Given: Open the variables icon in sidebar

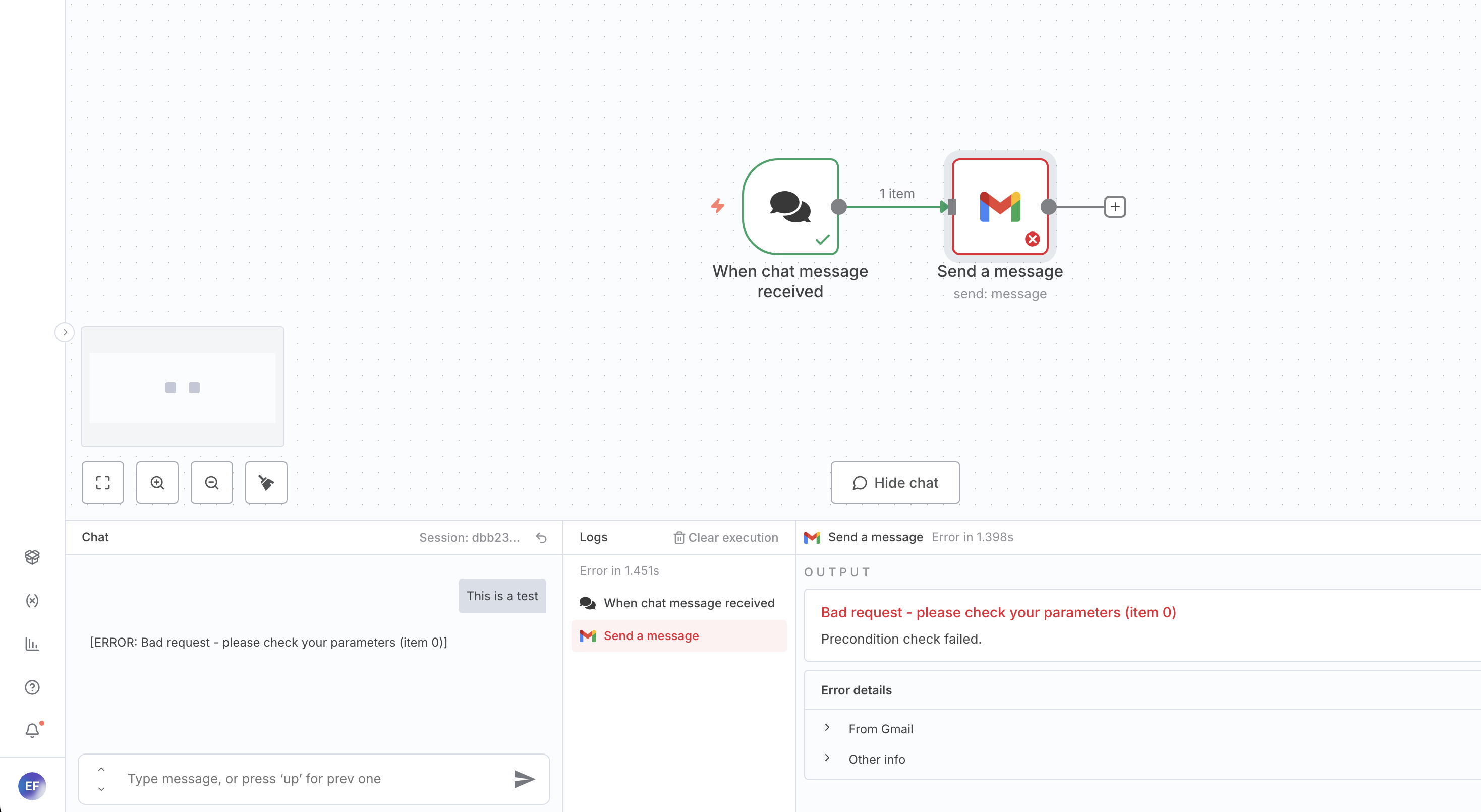Looking at the screenshot, I should [32, 601].
